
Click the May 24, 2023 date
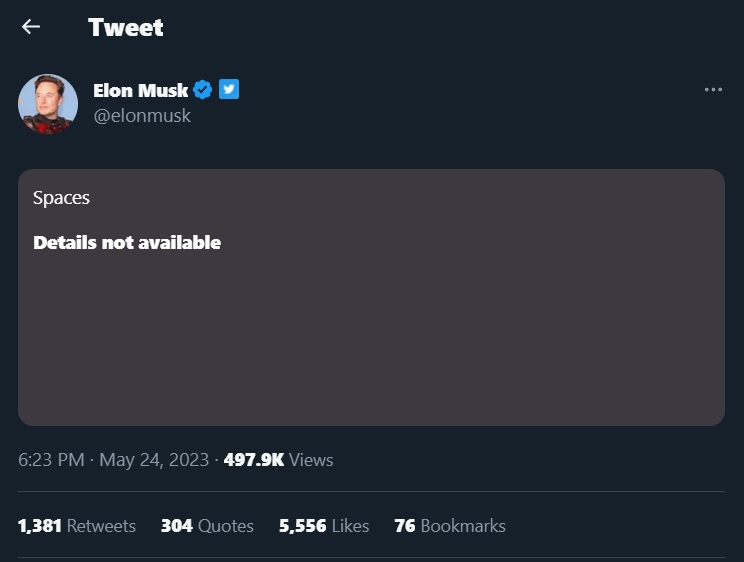pyautogui.click(x=154, y=459)
